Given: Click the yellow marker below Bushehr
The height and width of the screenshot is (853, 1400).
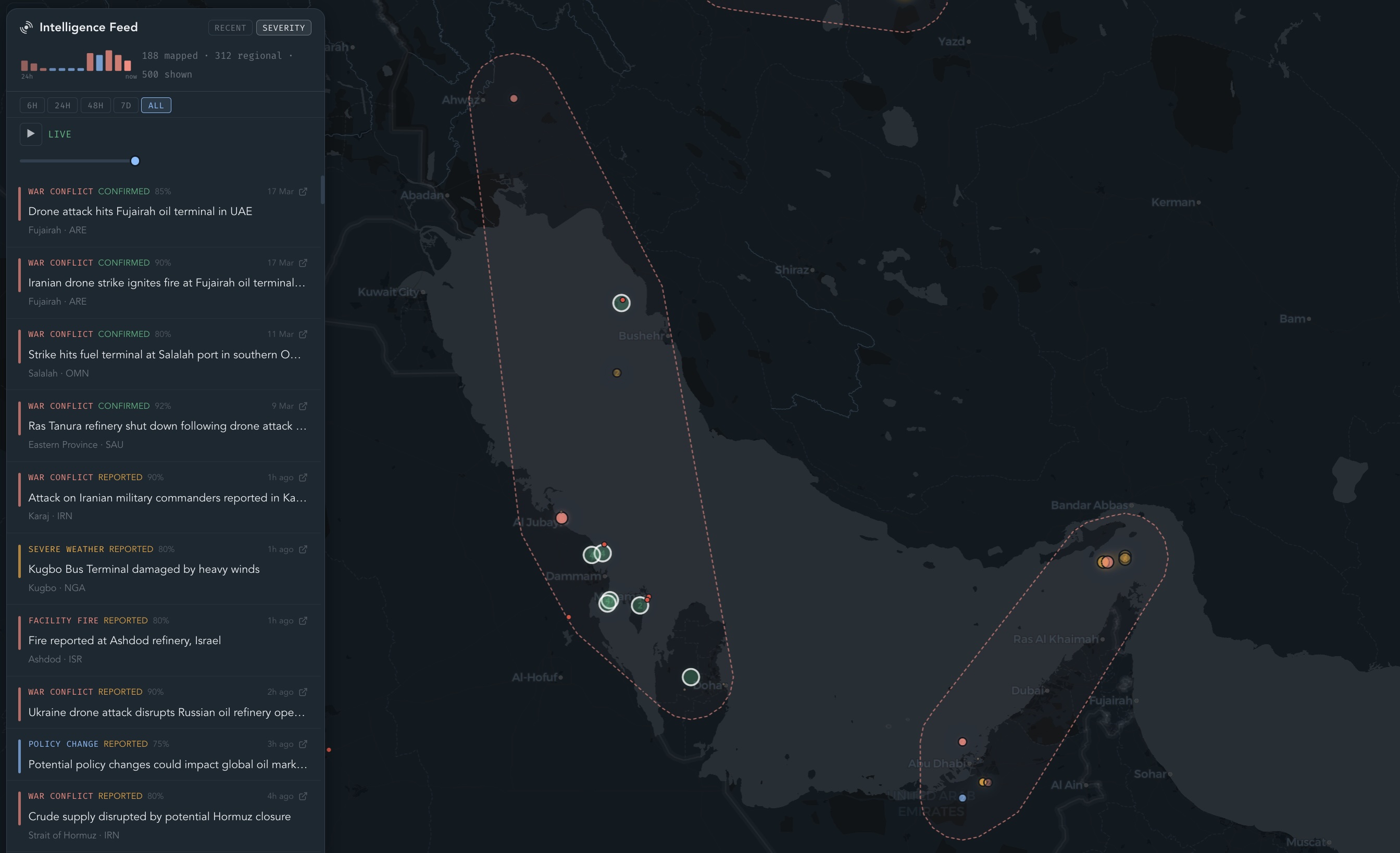Looking at the screenshot, I should click(617, 373).
